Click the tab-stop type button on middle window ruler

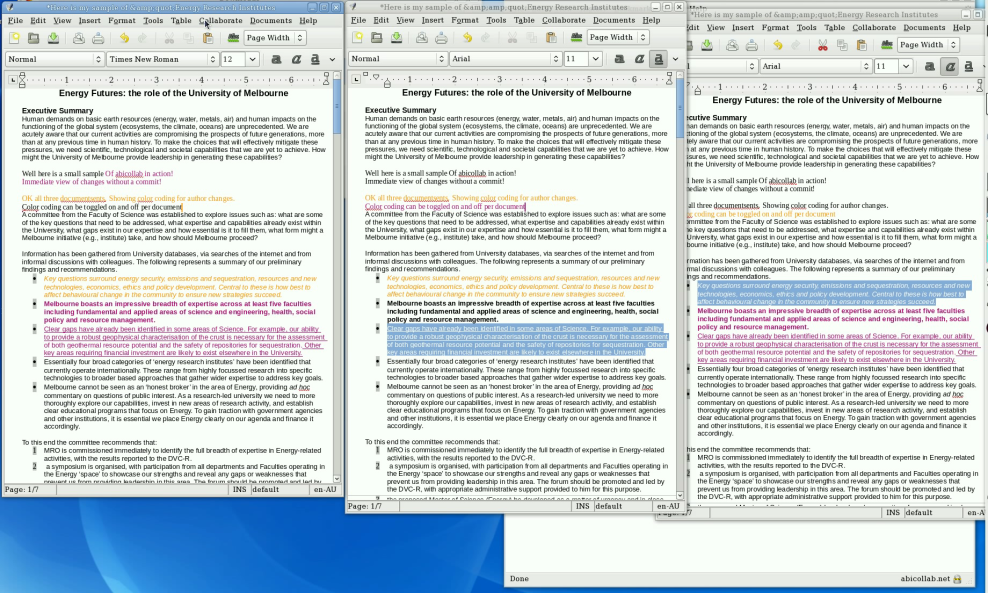coord(356,79)
